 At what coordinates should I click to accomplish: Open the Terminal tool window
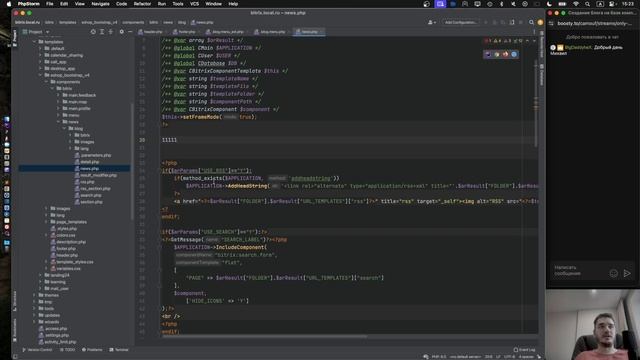click(x=119, y=350)
